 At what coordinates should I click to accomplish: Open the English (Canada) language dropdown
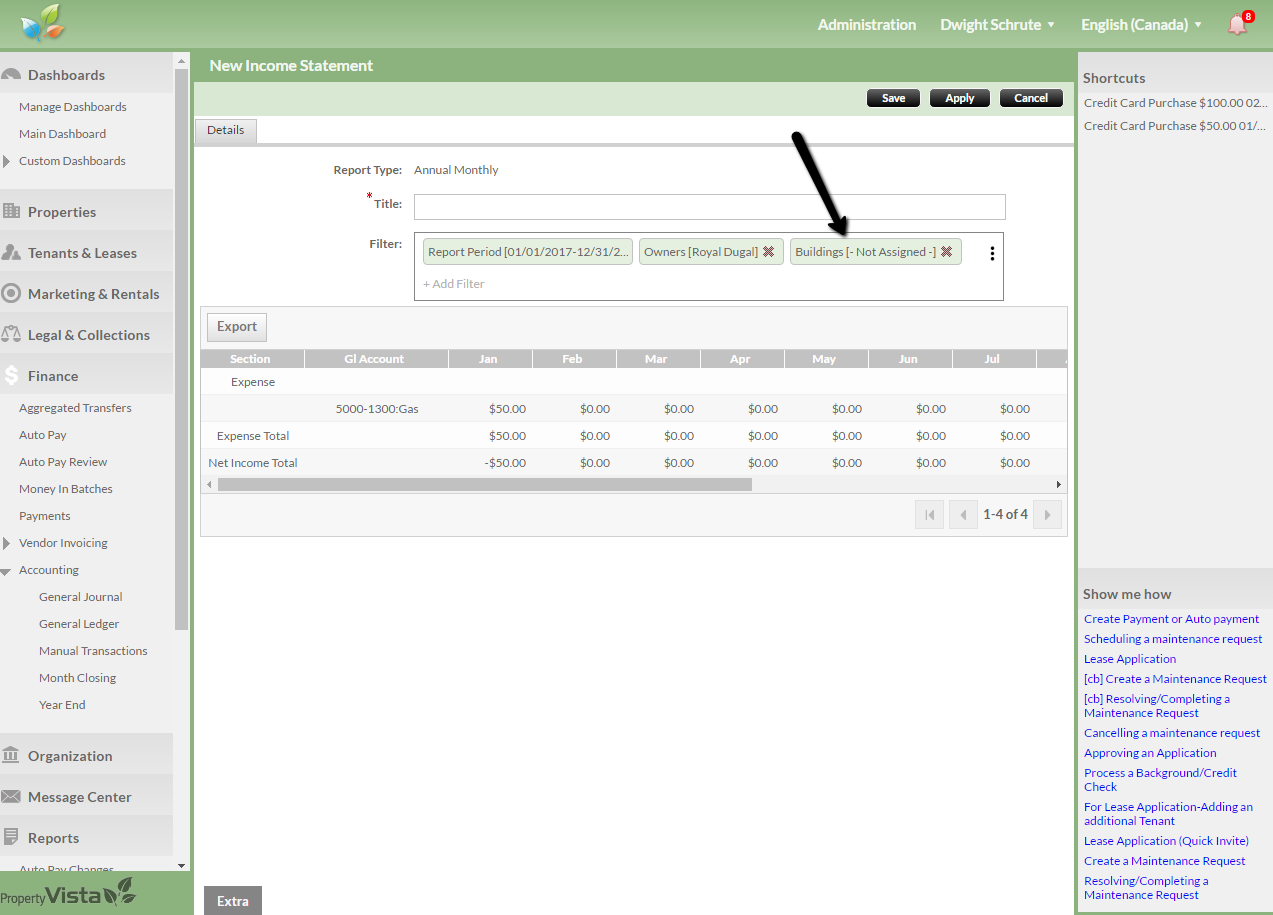[1141, 25]
